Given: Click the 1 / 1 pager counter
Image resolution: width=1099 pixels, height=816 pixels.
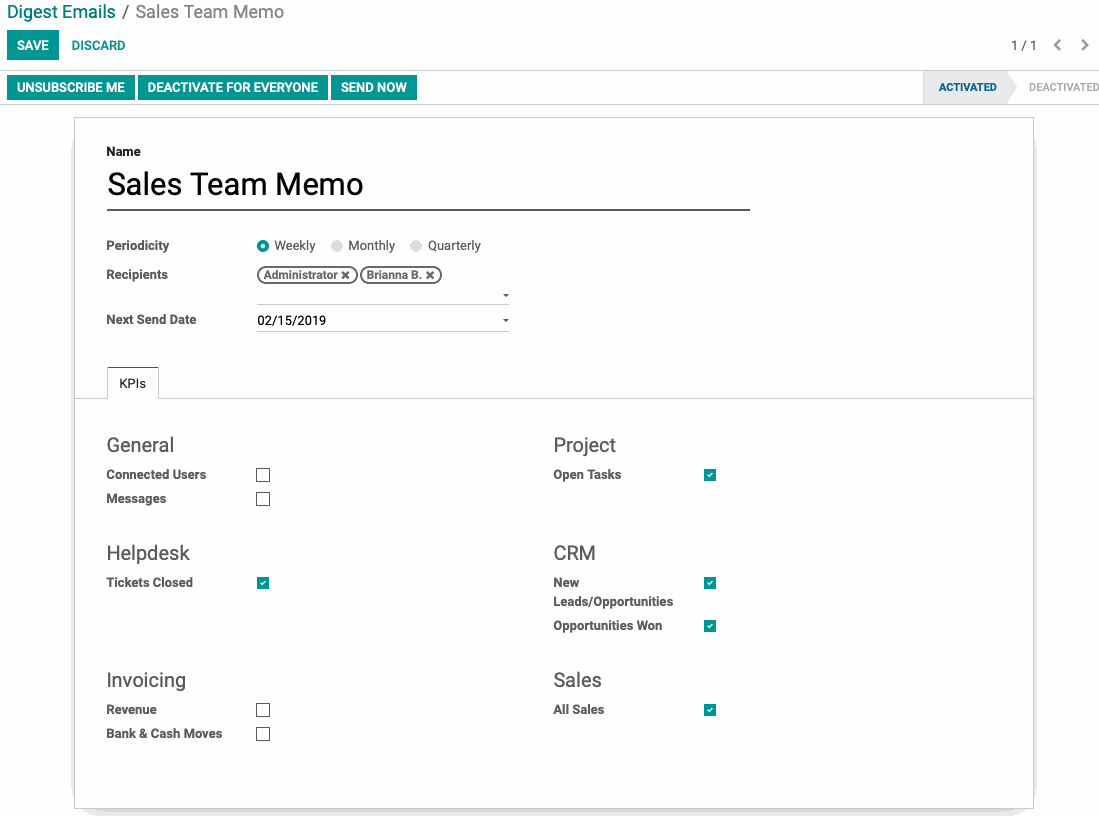Looking at the screenshot, I should tap(1023, 46).
